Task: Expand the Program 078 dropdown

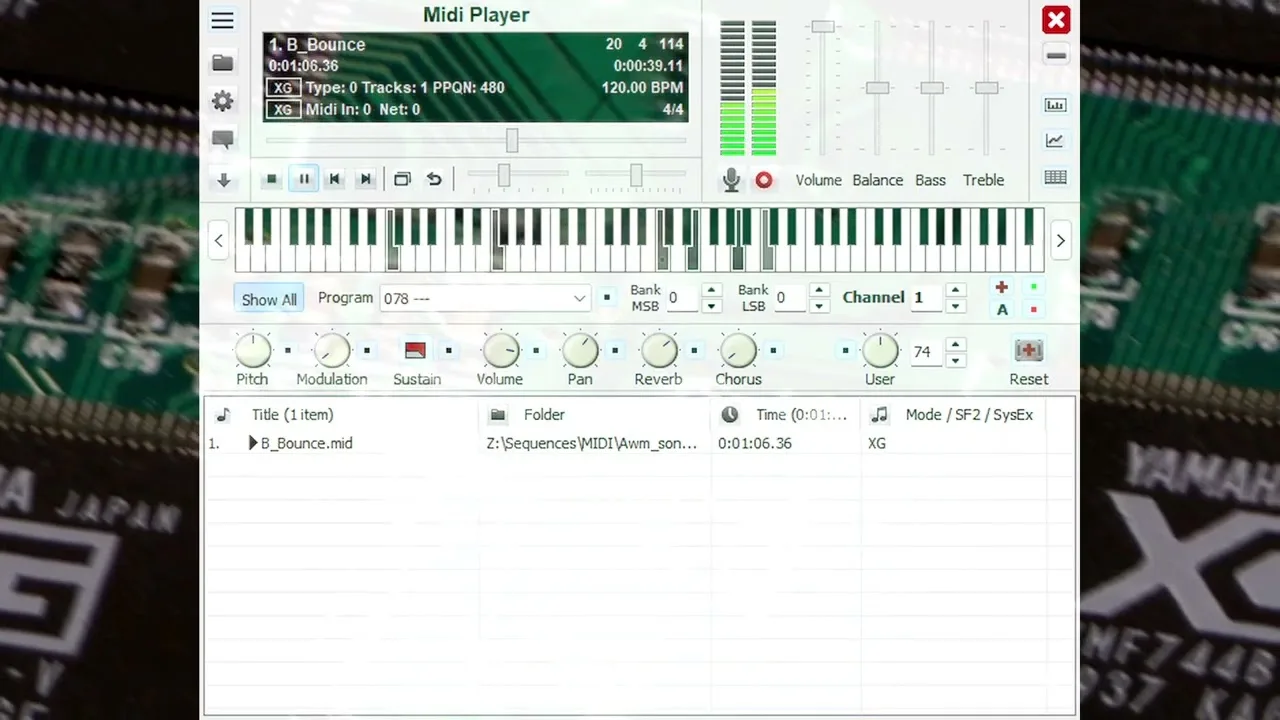Action: 579,298
